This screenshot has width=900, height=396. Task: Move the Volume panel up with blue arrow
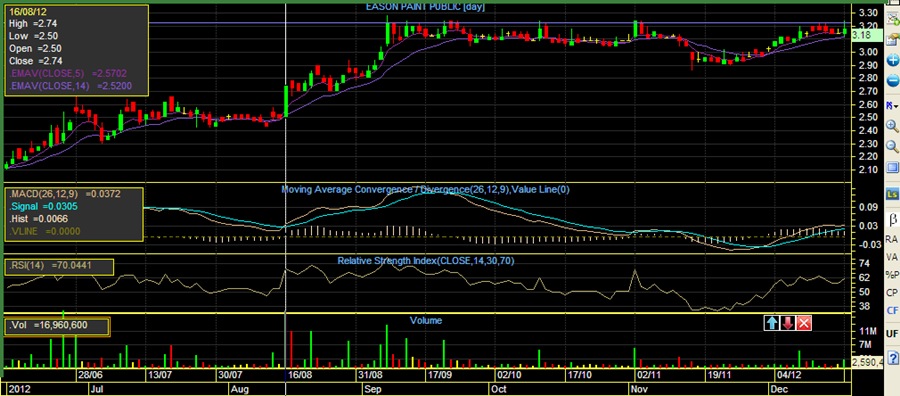771,323
